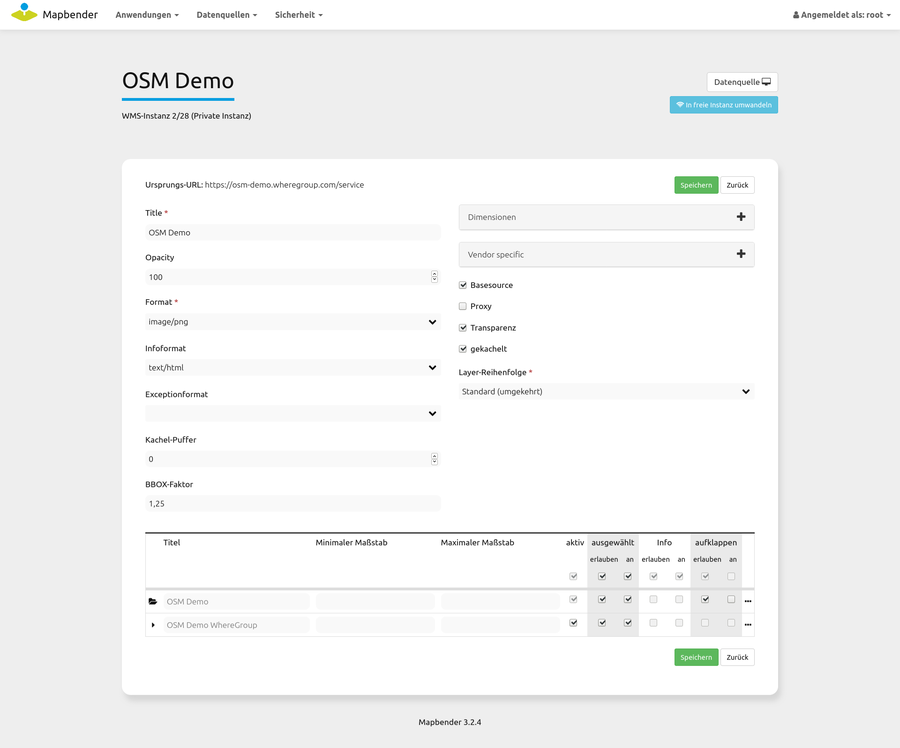Click the Title input field

click(290, 232)
